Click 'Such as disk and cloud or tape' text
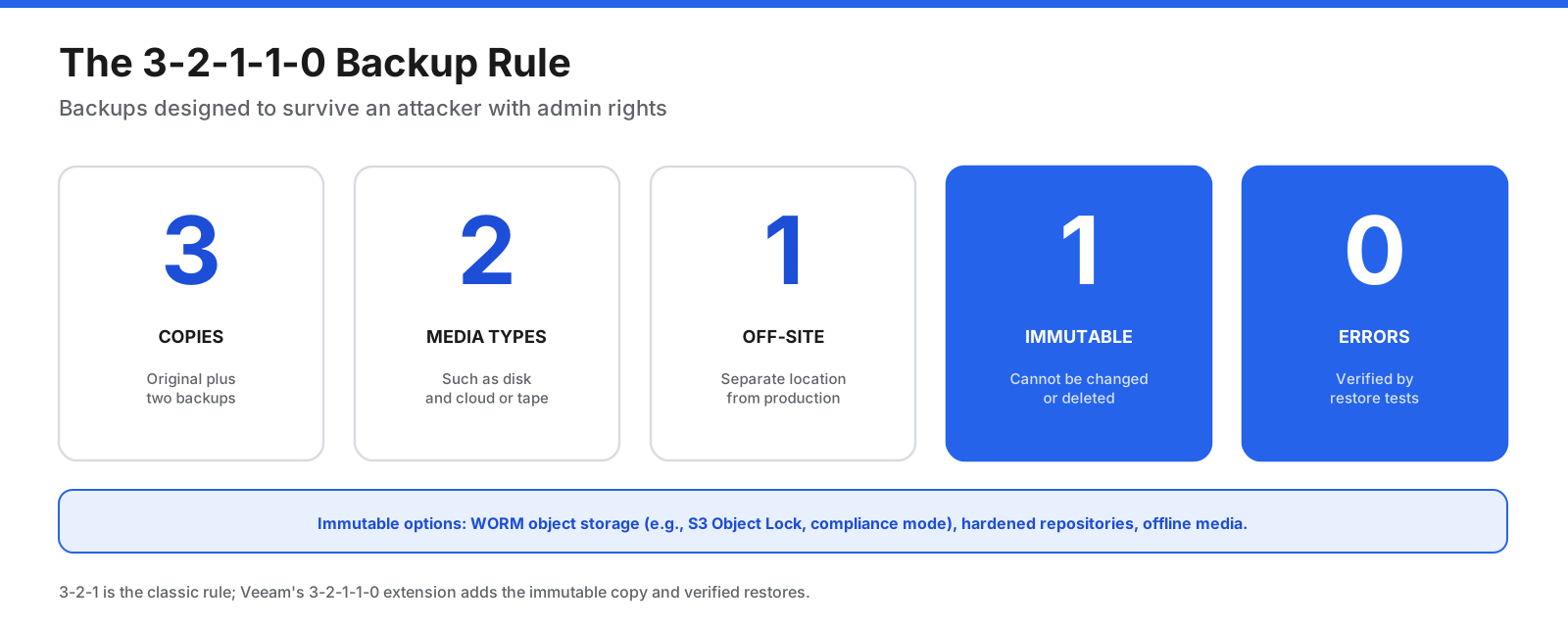Image resolution: width=1568 pixels, height=627 pixels. coord(487,388)
